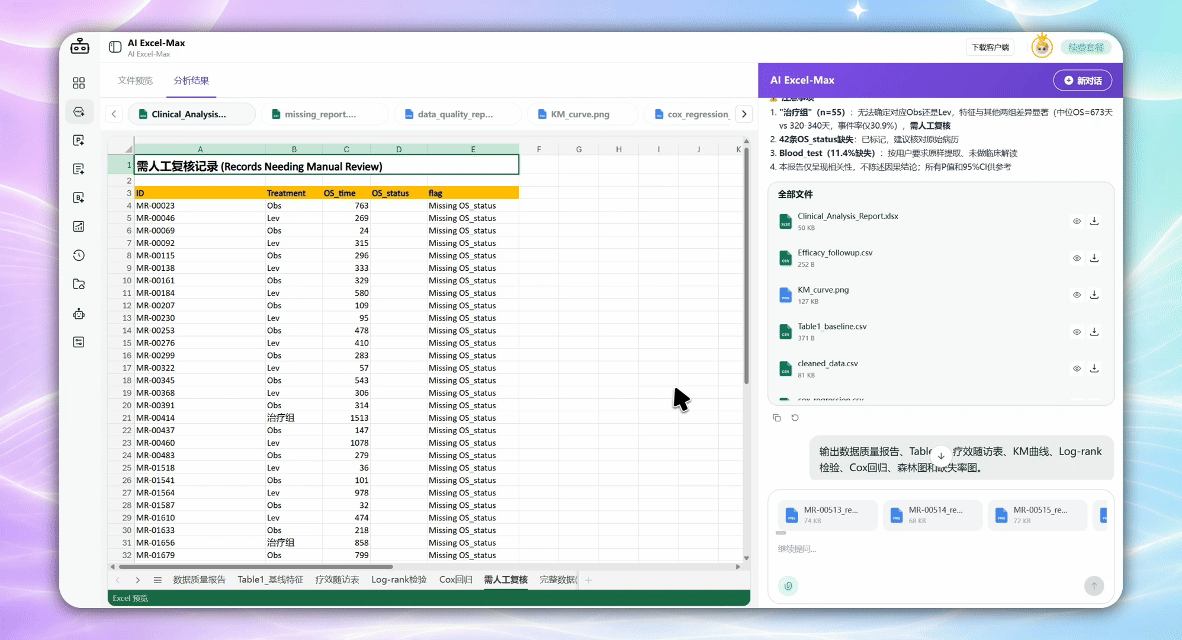This screenshot has height=640, width=1182.
Task: Switch to the 疗效随访表 sheet
Action: pyautogui.click(x=337, y=580)
